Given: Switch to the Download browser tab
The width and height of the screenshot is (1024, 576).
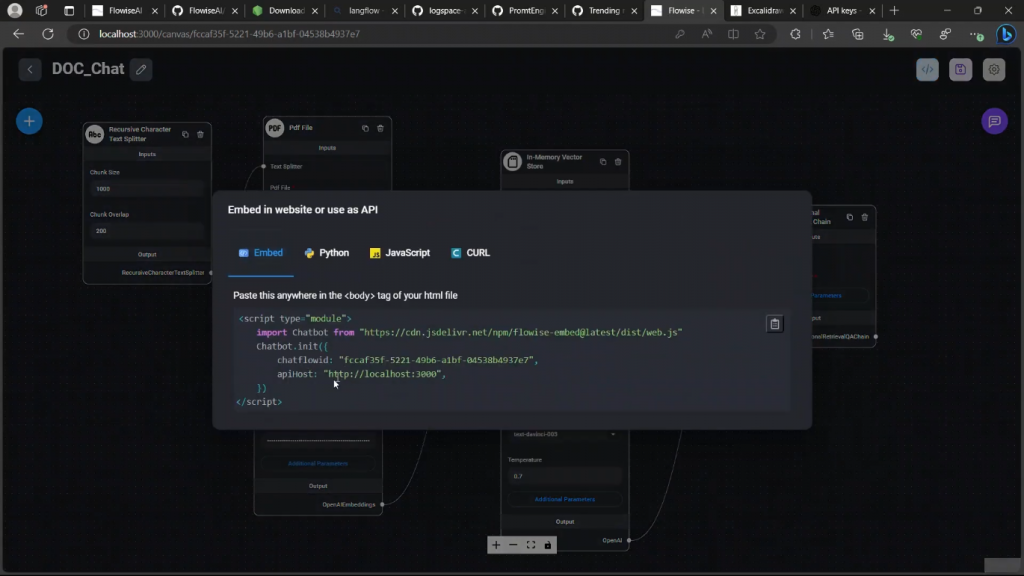Looking at the screenshot, I should coord(284,10).
